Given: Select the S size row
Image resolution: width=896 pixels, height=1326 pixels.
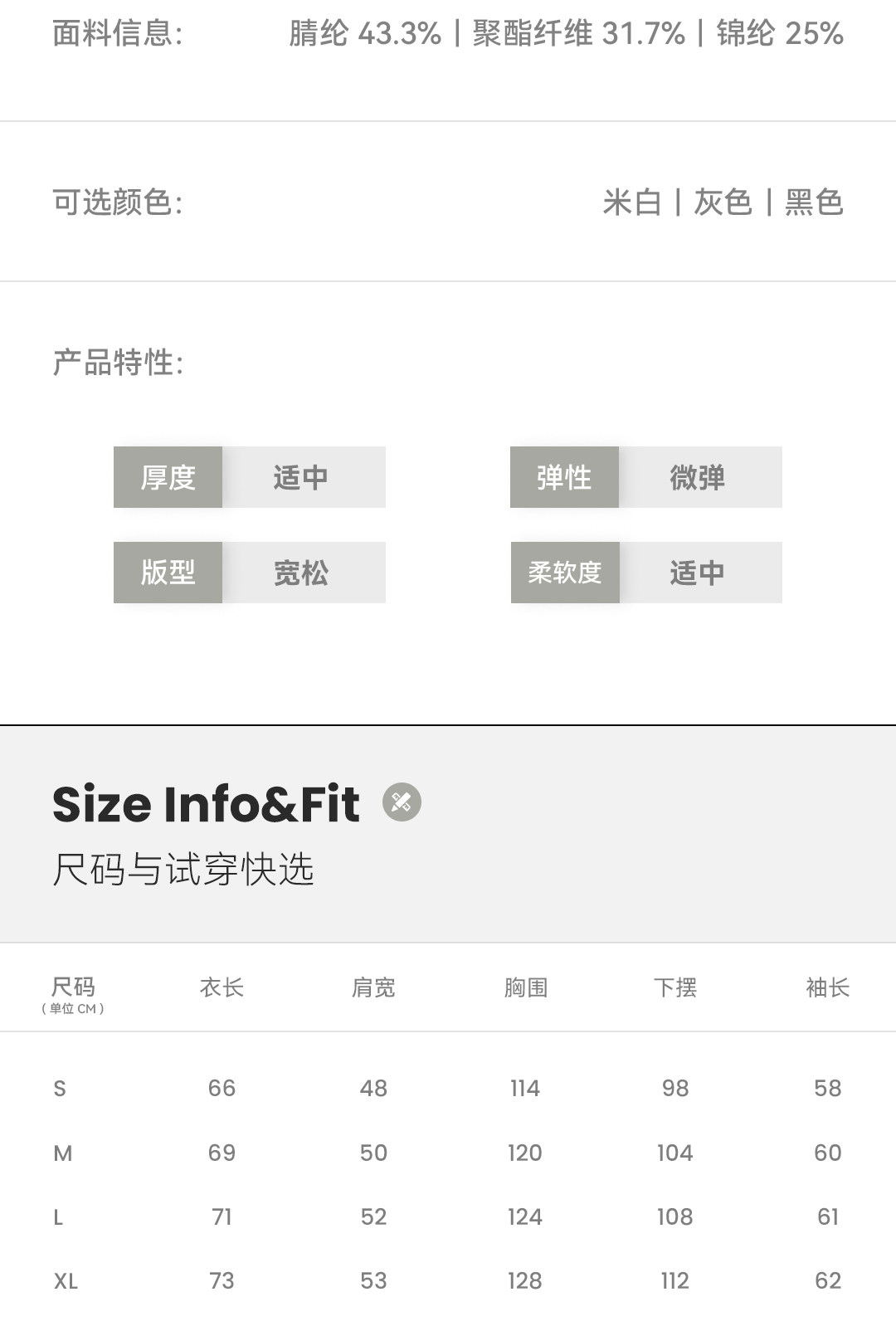Looking at the screenshot, I should tap(60, 1089).
